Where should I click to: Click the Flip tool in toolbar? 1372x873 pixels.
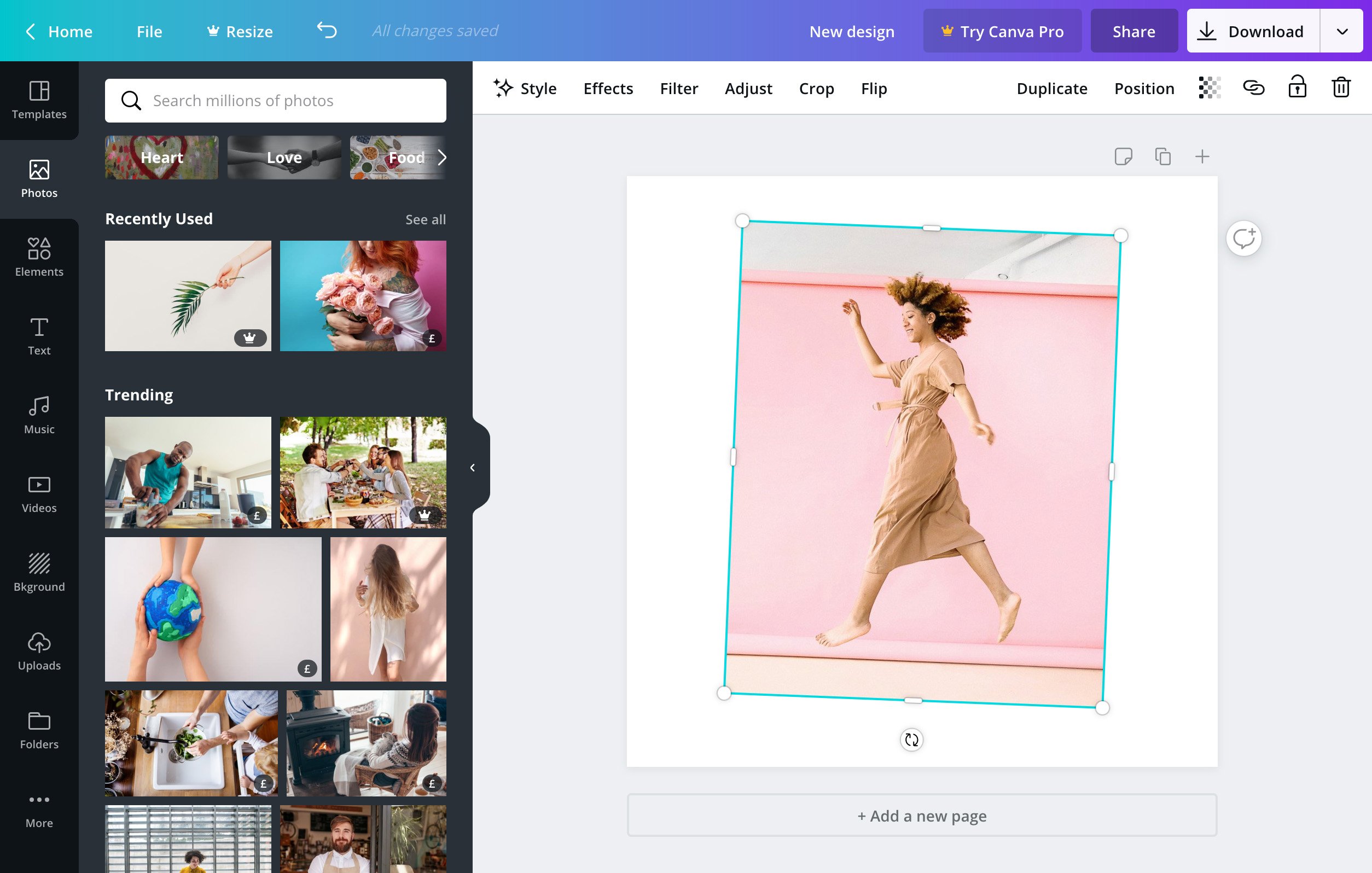874,88
